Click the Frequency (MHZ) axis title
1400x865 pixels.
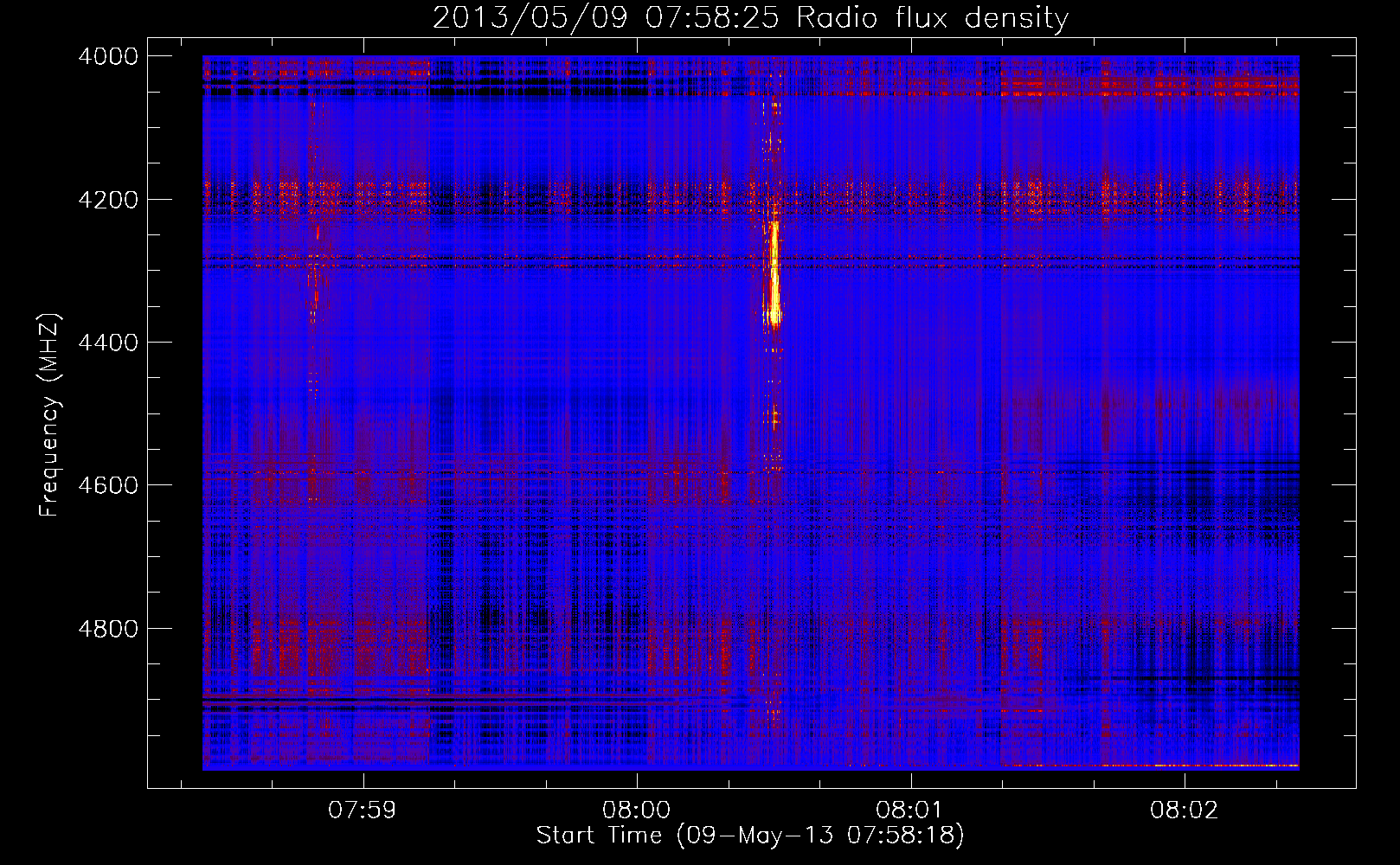50,414
